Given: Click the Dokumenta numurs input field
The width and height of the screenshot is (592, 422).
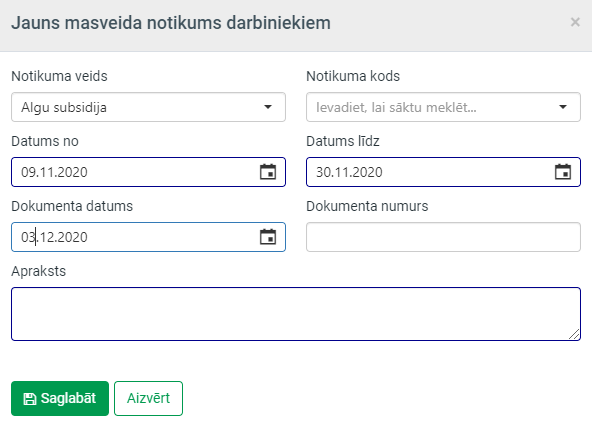Looking at the screenshot, I should point(443,237).
